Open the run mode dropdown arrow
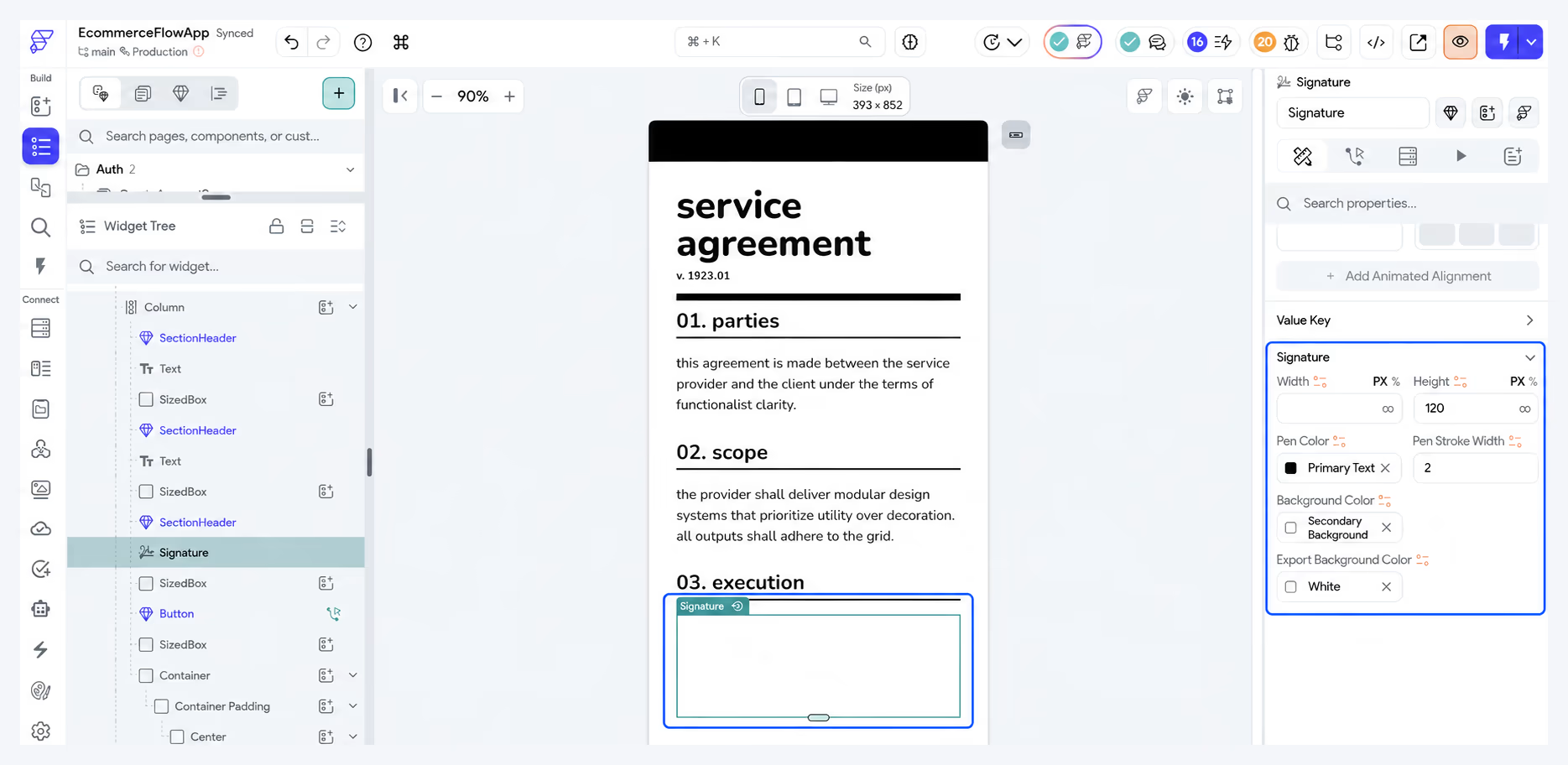Image resolution: width=1568 pixels, height=765 pixels. 1532,42
